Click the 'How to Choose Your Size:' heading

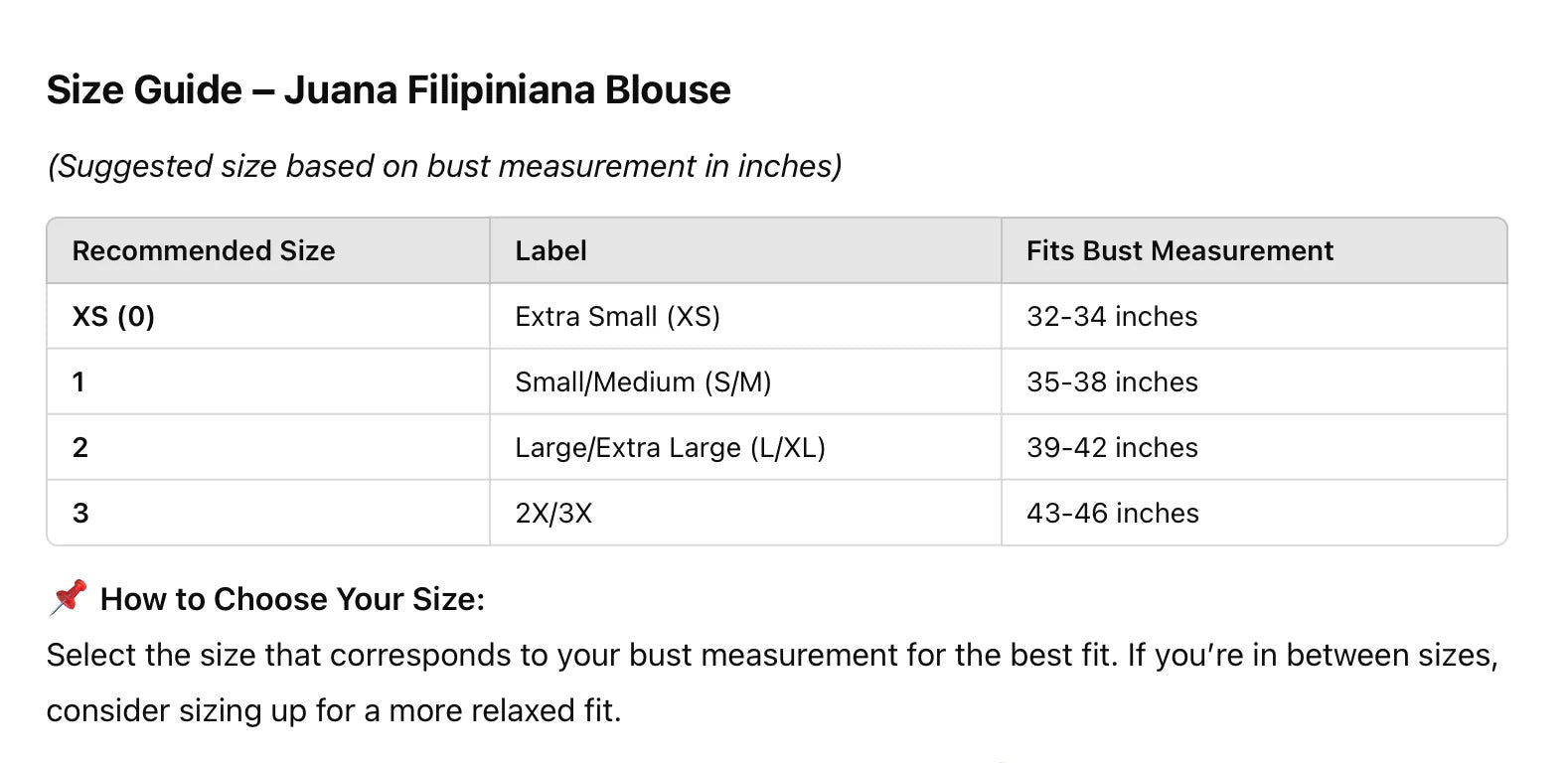(292, 599)
